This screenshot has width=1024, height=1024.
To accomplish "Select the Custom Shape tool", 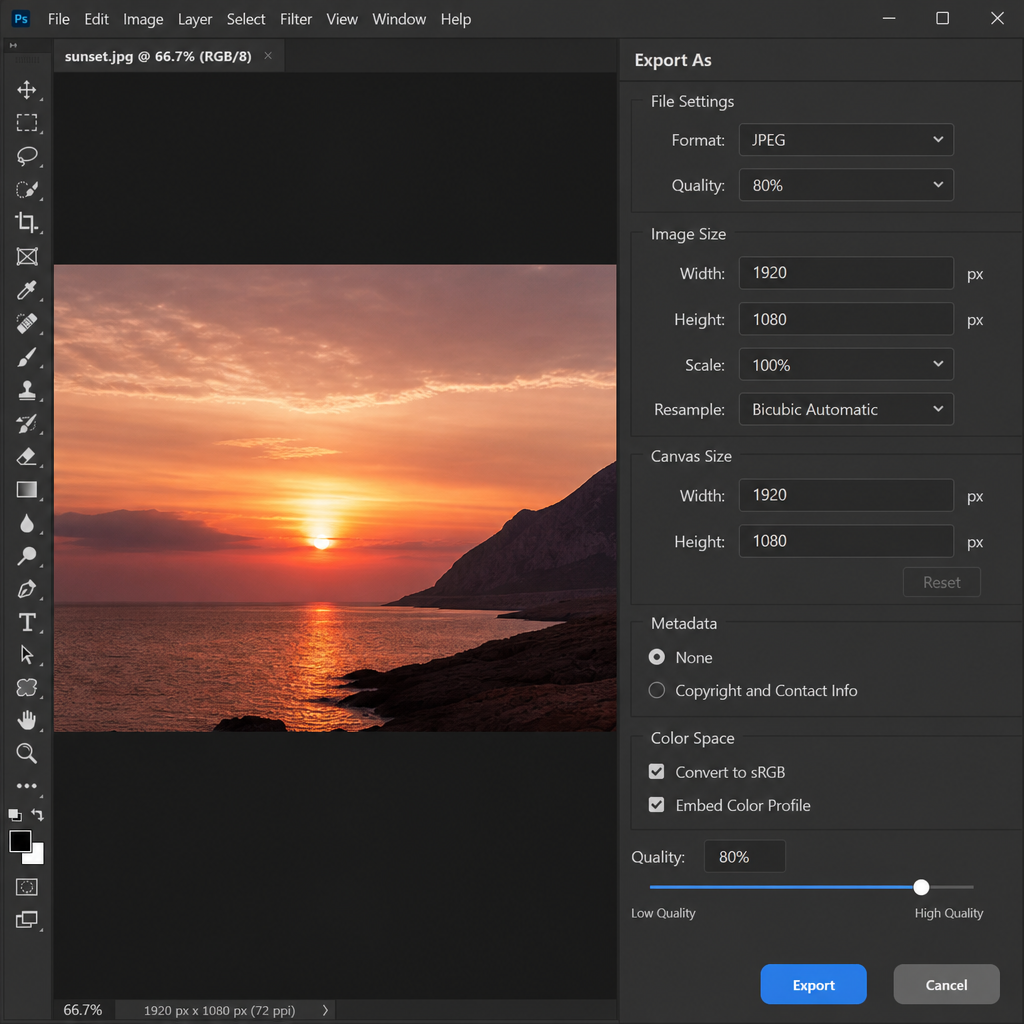I will (26, 687).
